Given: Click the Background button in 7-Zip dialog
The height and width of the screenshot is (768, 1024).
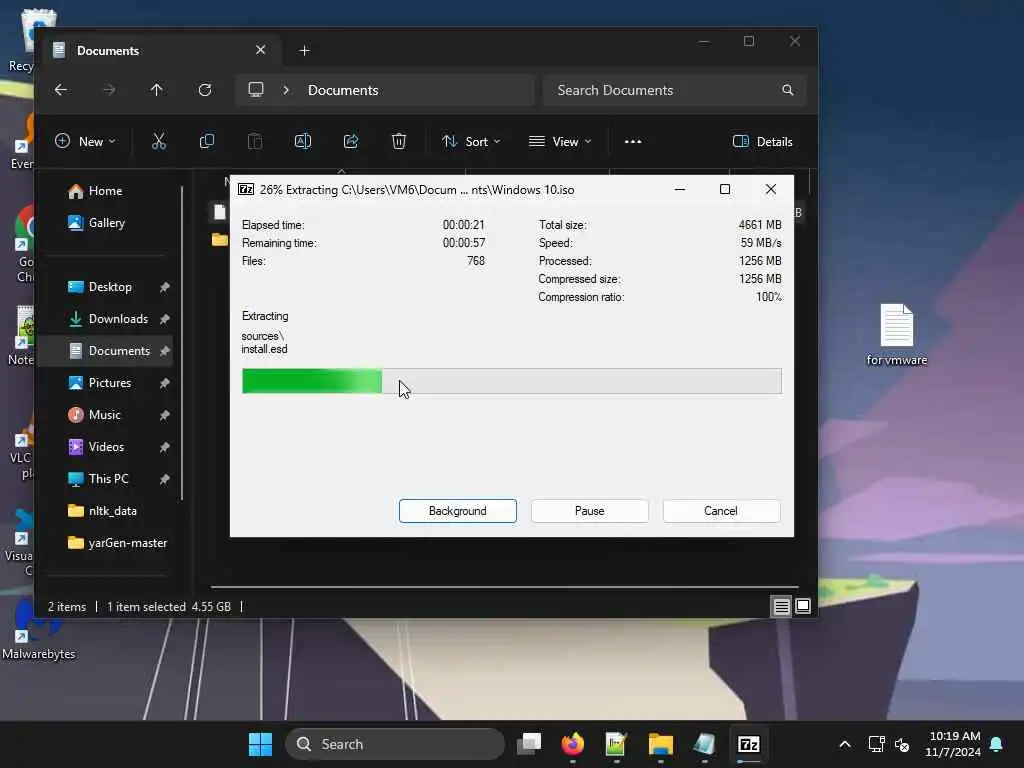Looking at the screenshot, I should tap(457, 511).
